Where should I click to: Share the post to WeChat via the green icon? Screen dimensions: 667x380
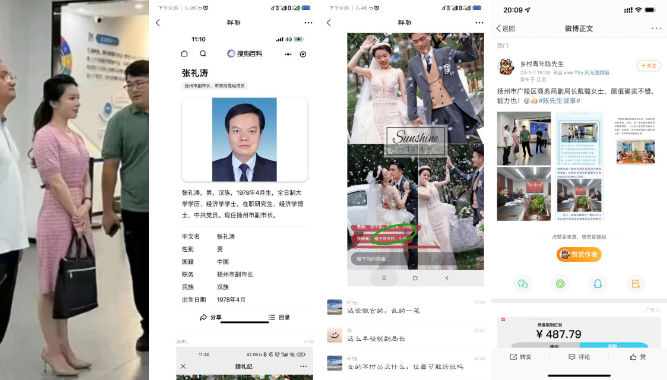click(523, 284)
